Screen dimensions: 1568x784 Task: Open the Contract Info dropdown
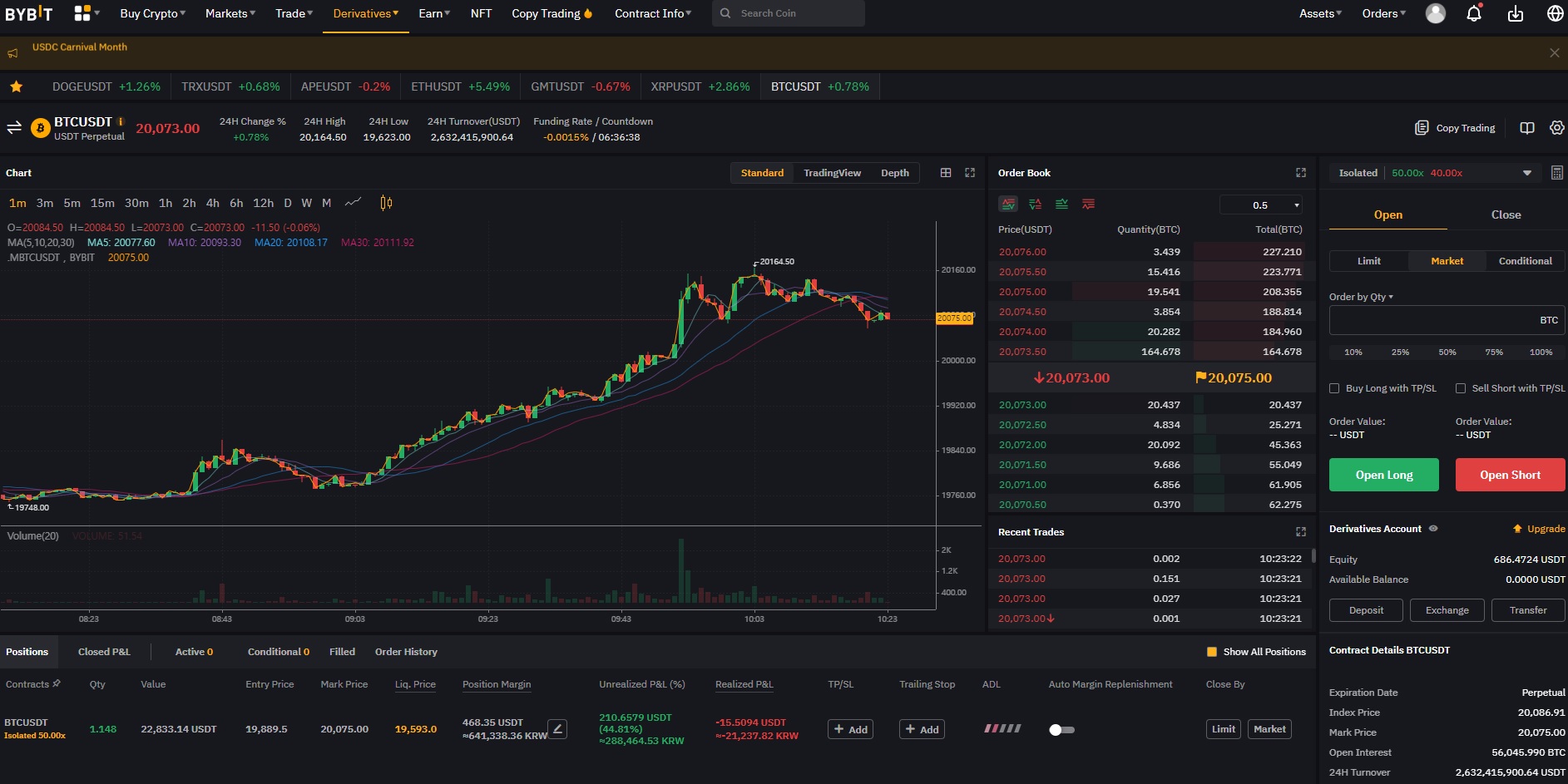[x=653, y=13]
